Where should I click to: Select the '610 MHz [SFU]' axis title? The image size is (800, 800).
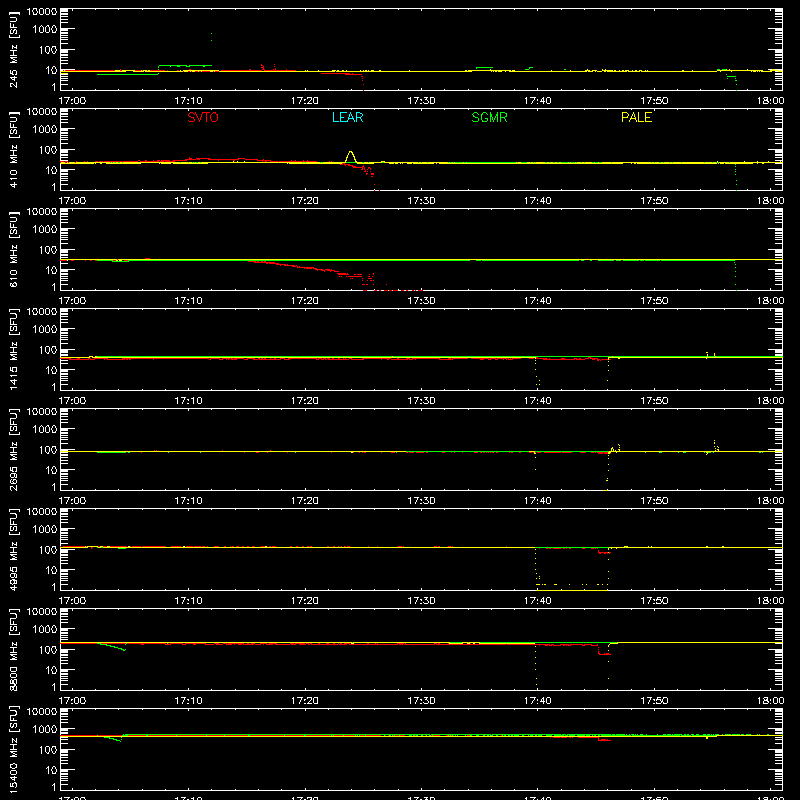tap(14, 249)
